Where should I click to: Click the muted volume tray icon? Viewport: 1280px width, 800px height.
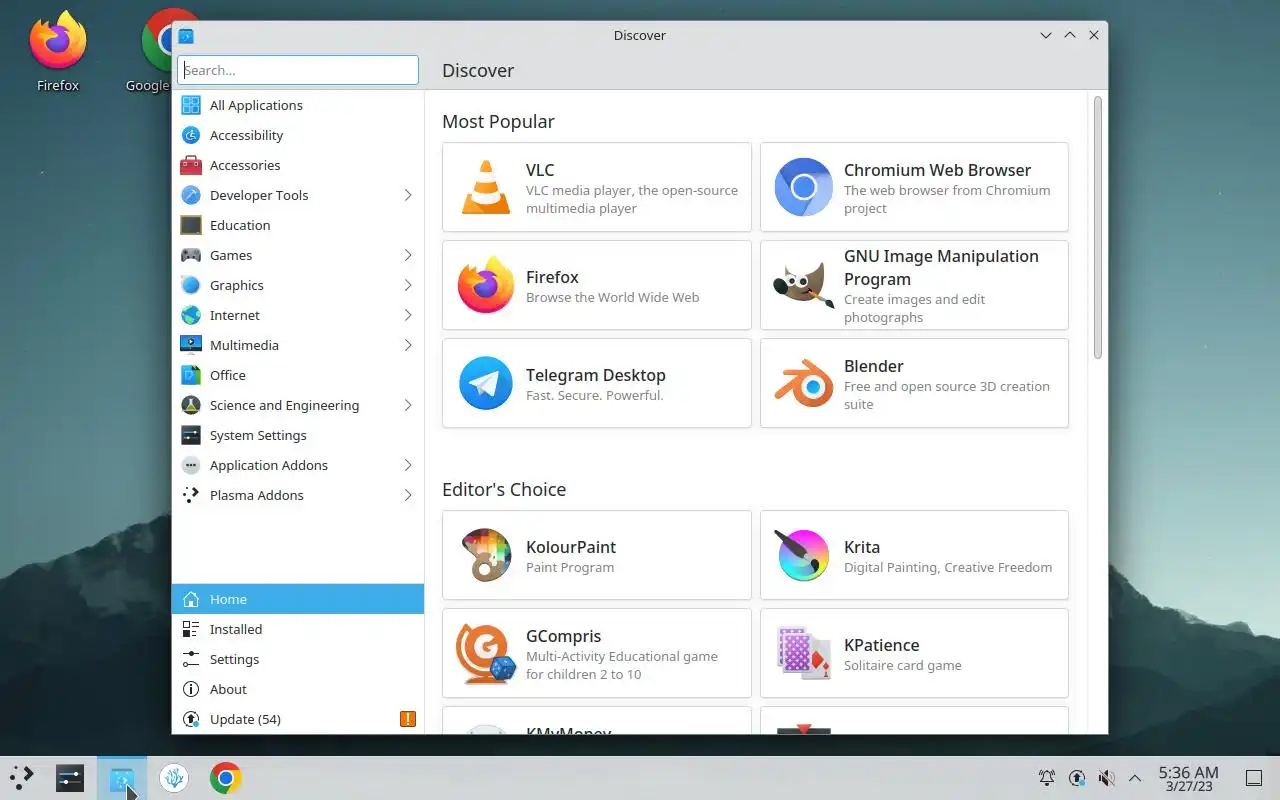[1106, 778]
